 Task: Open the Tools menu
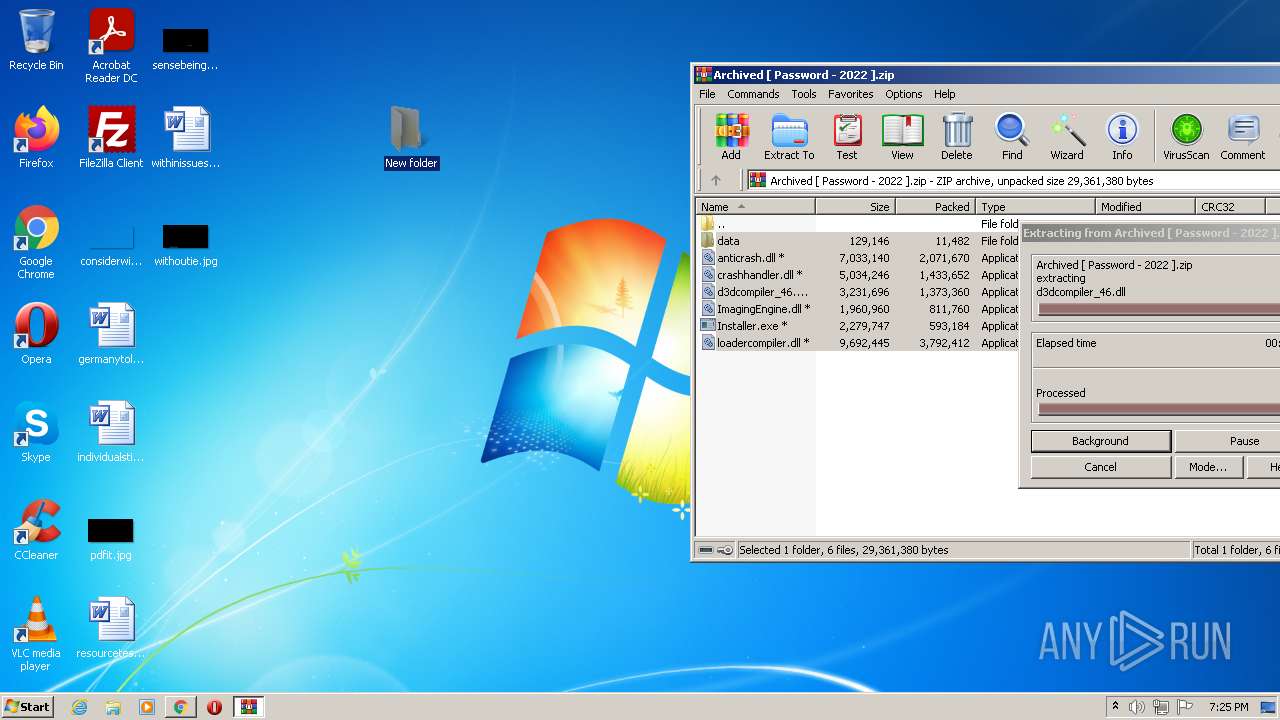pos(804,94)
